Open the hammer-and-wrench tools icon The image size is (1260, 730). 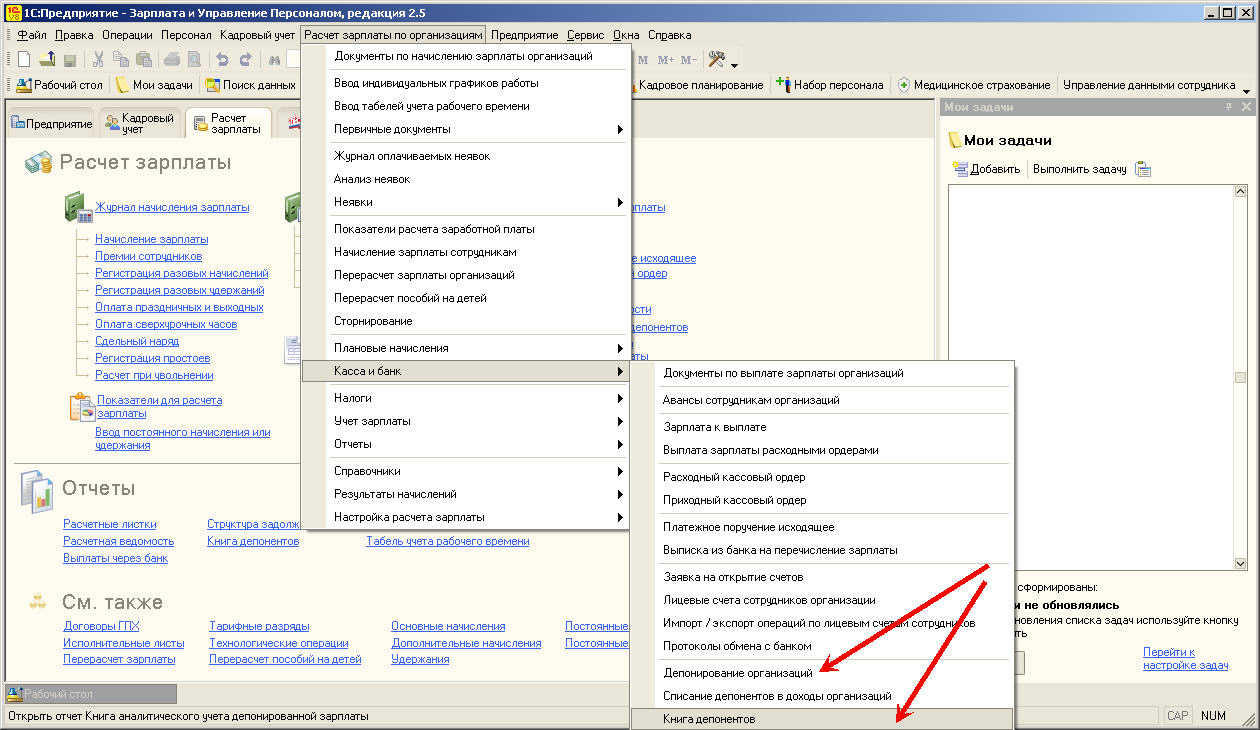coord(716,60)
